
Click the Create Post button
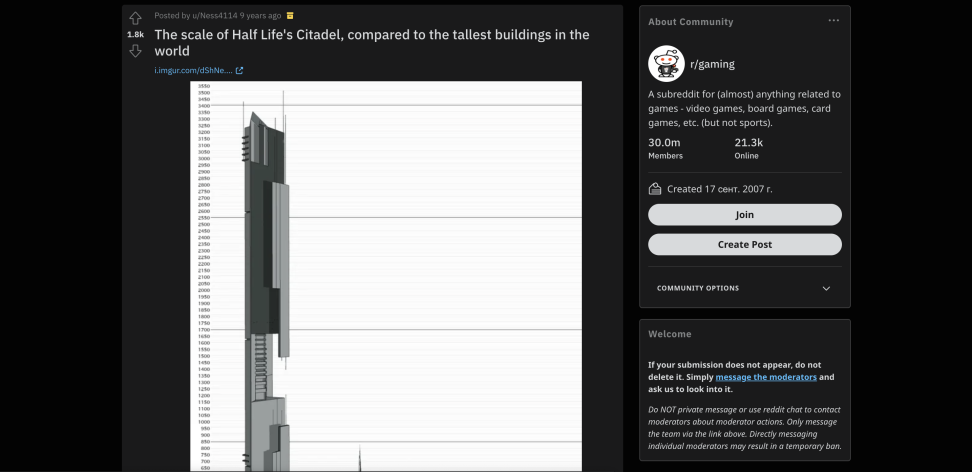tap(744, 244)
